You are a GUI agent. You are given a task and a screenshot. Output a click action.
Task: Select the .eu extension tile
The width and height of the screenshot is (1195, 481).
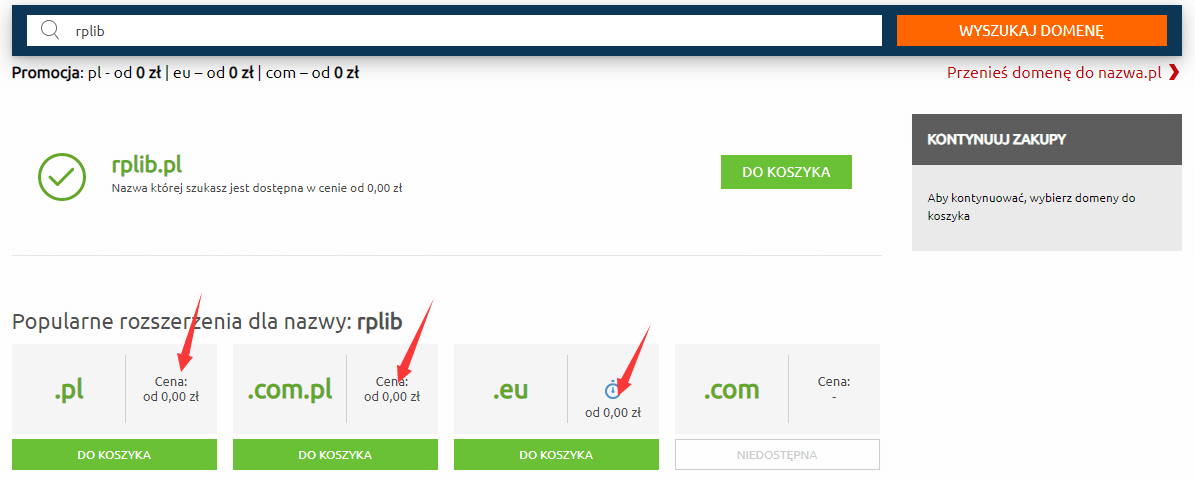click(556, 389)
